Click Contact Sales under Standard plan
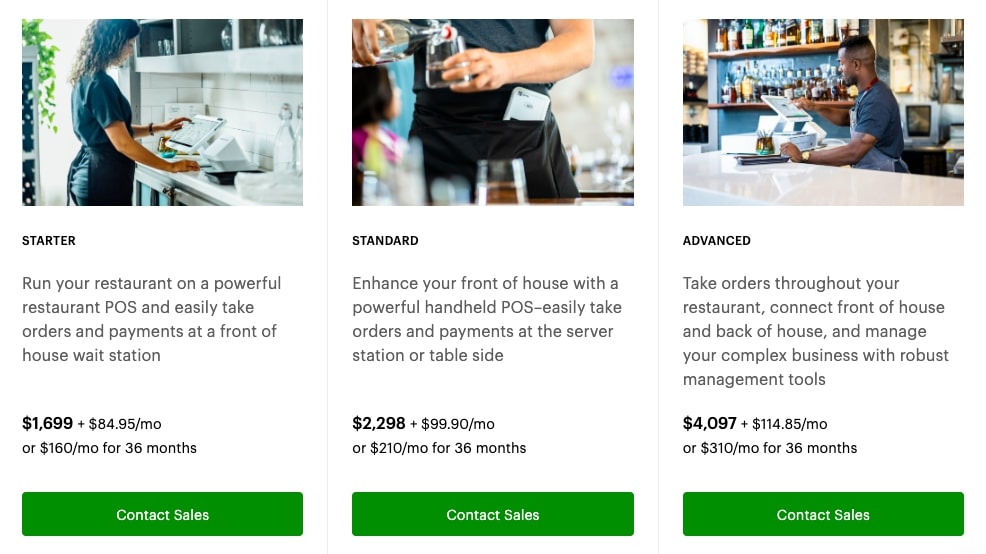 (492, 514)
